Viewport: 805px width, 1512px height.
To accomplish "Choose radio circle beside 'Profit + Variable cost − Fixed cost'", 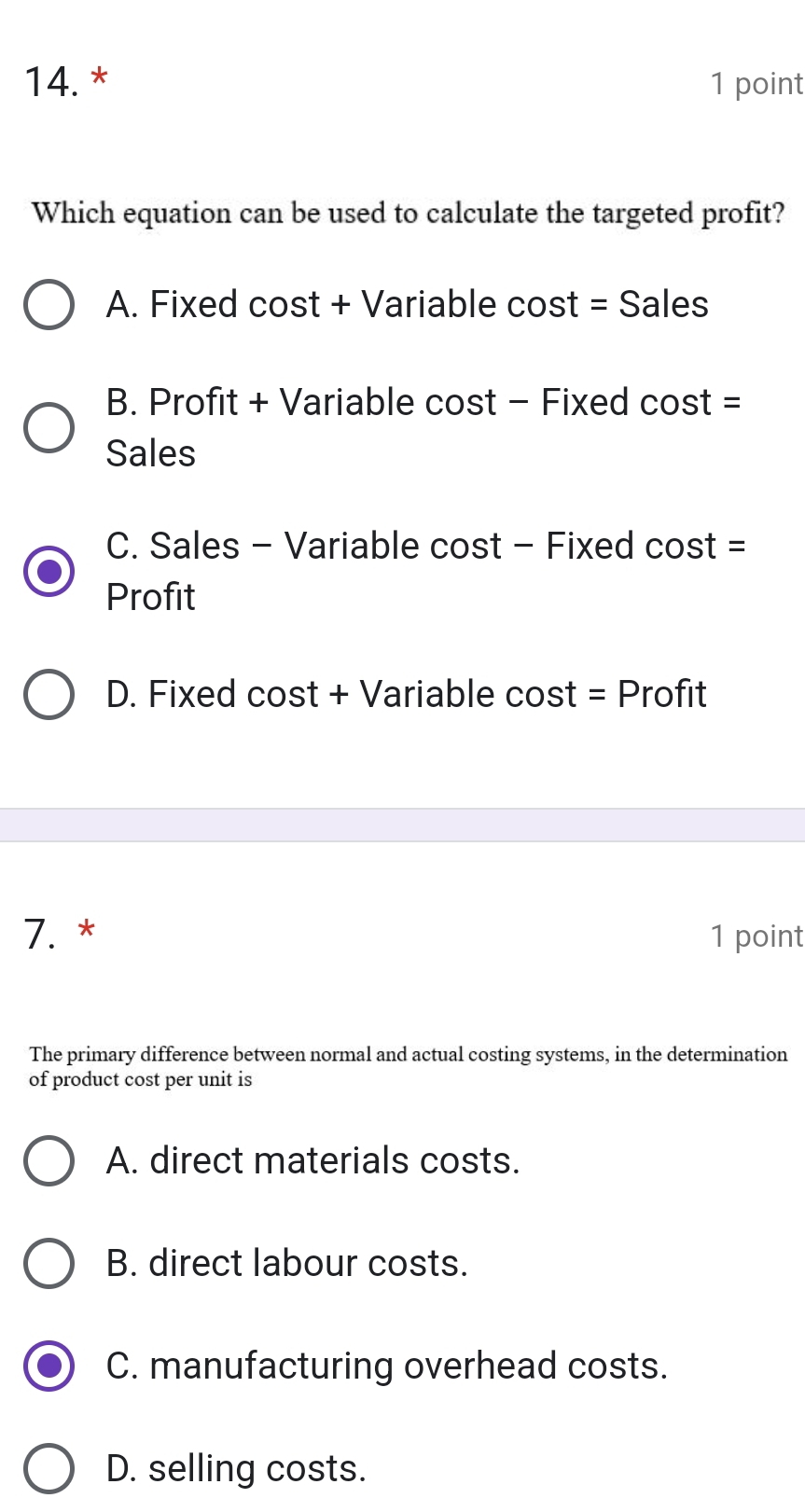I will click(x=49, y=428).
